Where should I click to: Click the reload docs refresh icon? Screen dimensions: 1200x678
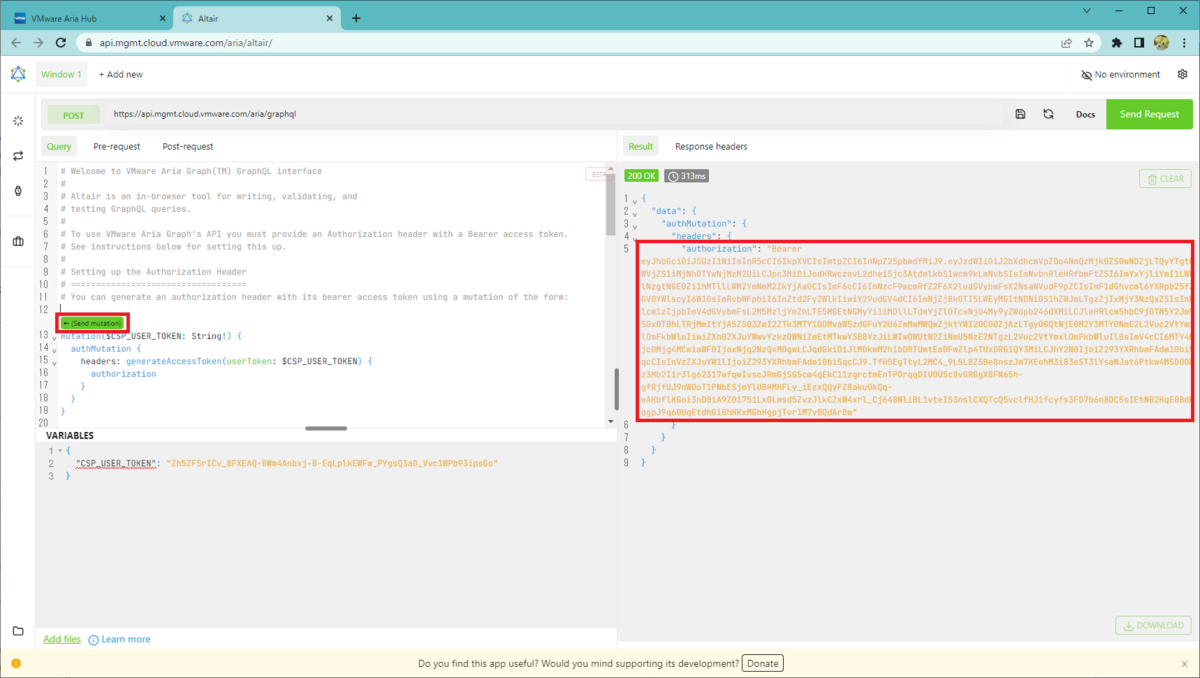pyautogui.click(x=1048, y=114)
